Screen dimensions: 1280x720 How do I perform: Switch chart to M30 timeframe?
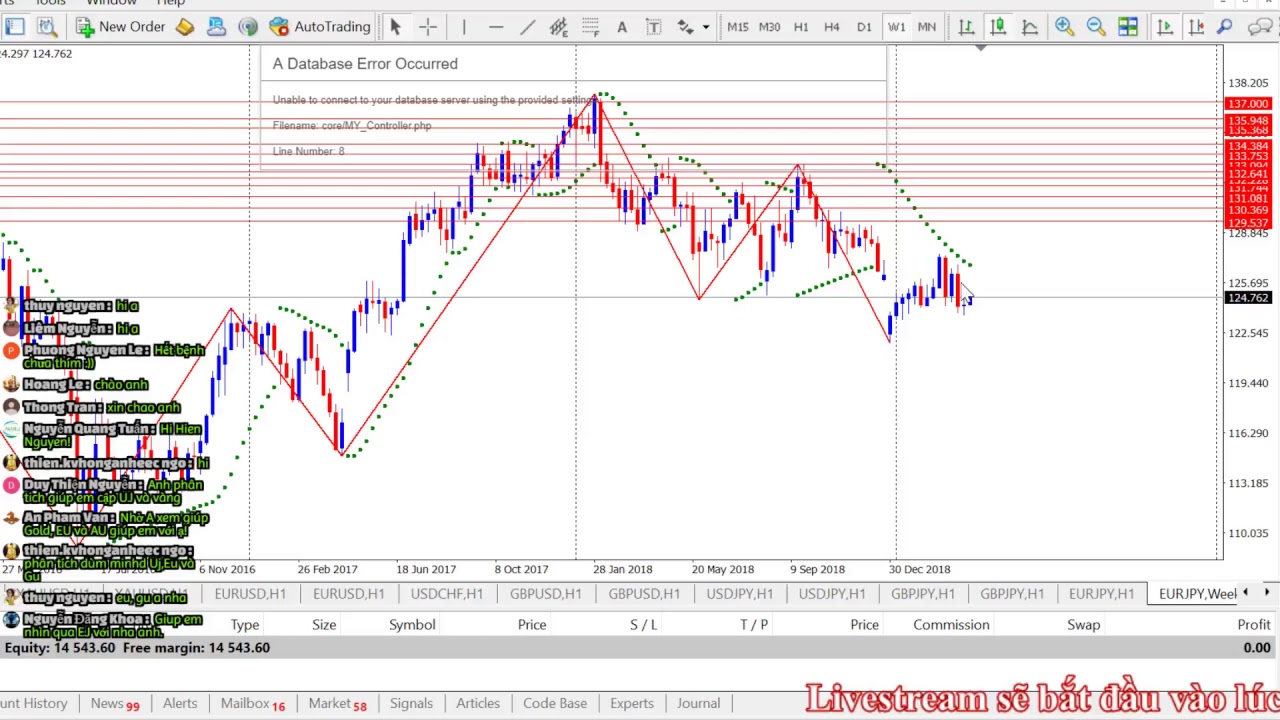(770, 27)
